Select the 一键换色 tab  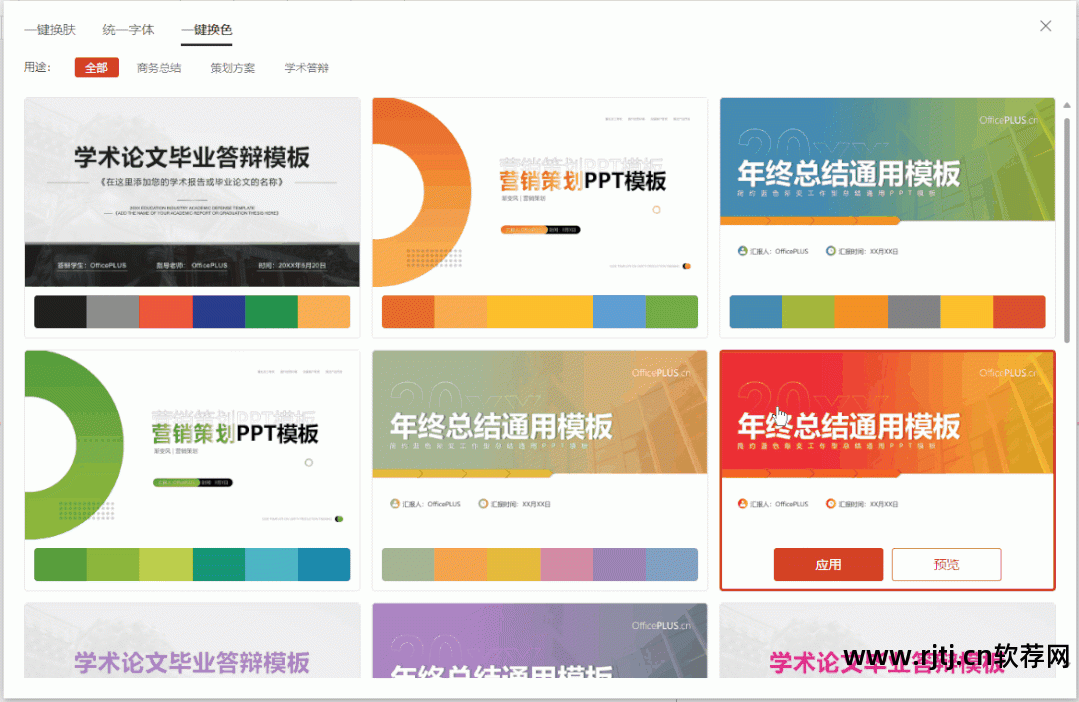206,30
